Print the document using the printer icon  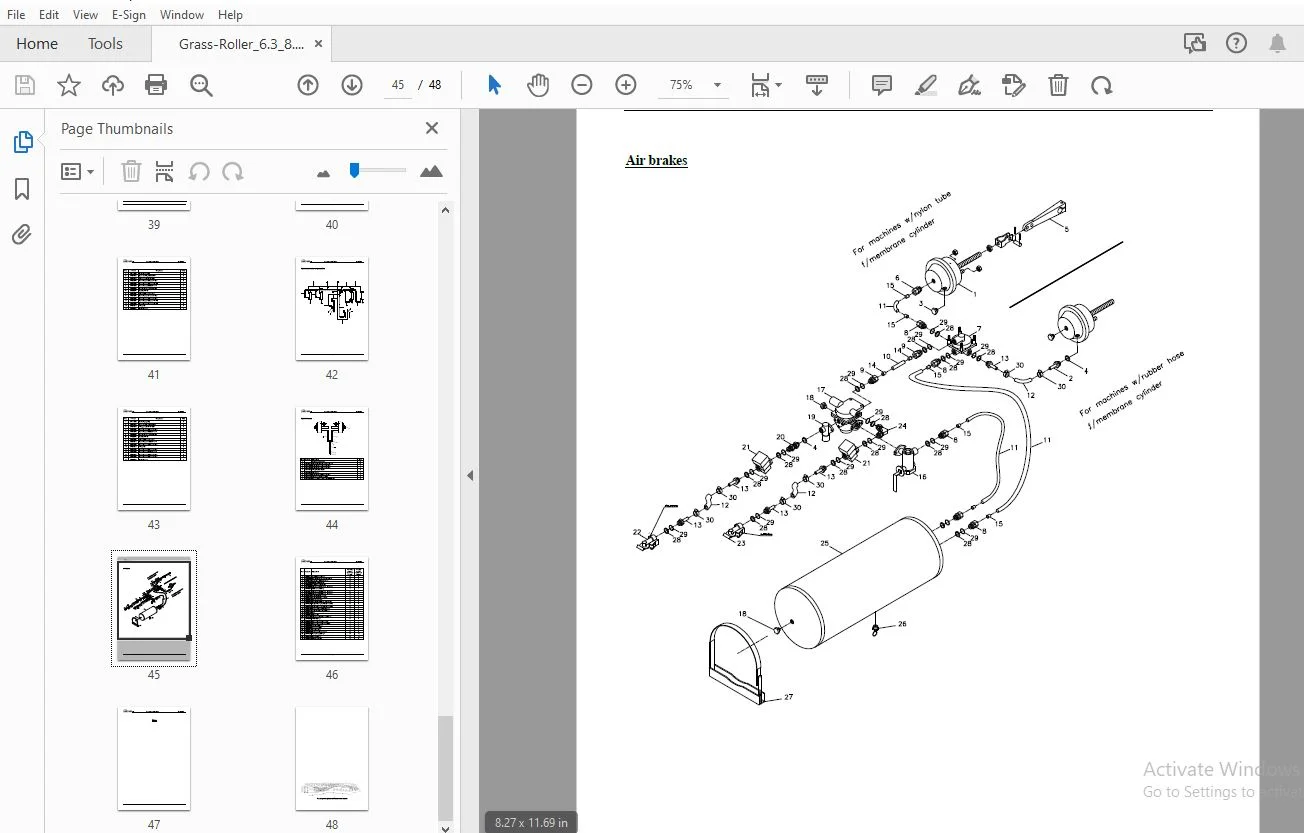(156, 86)
